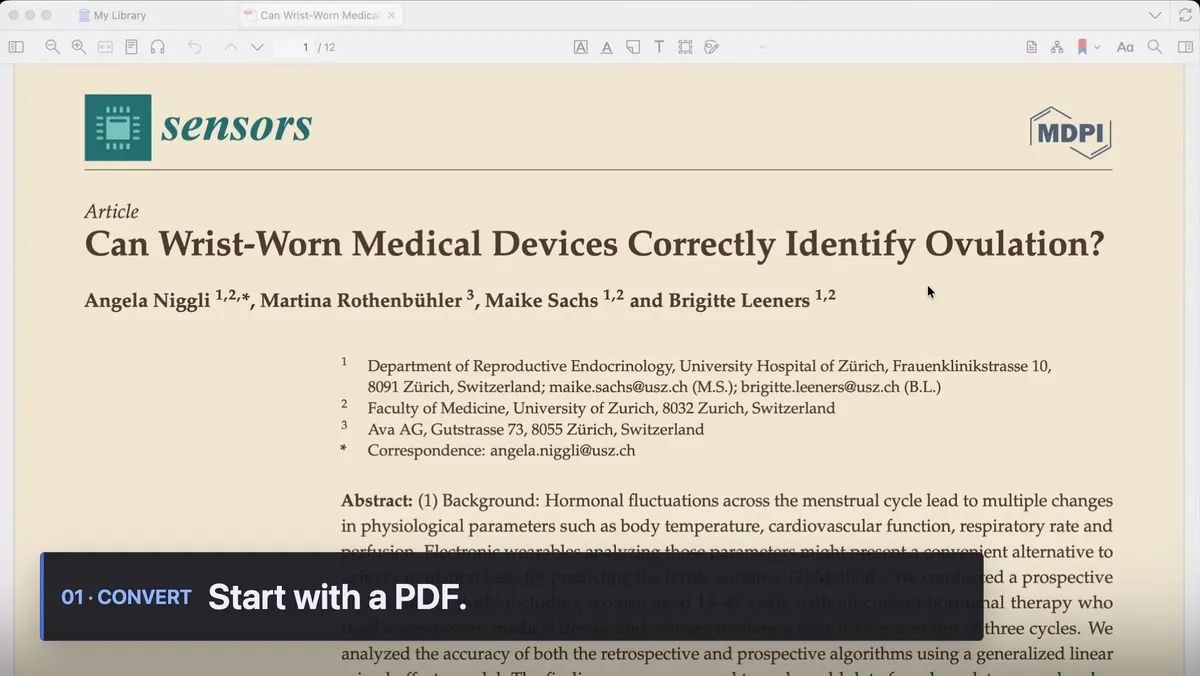1200x676 pixels.
Task: Go to the next page arrow
Action: [257, 47]
